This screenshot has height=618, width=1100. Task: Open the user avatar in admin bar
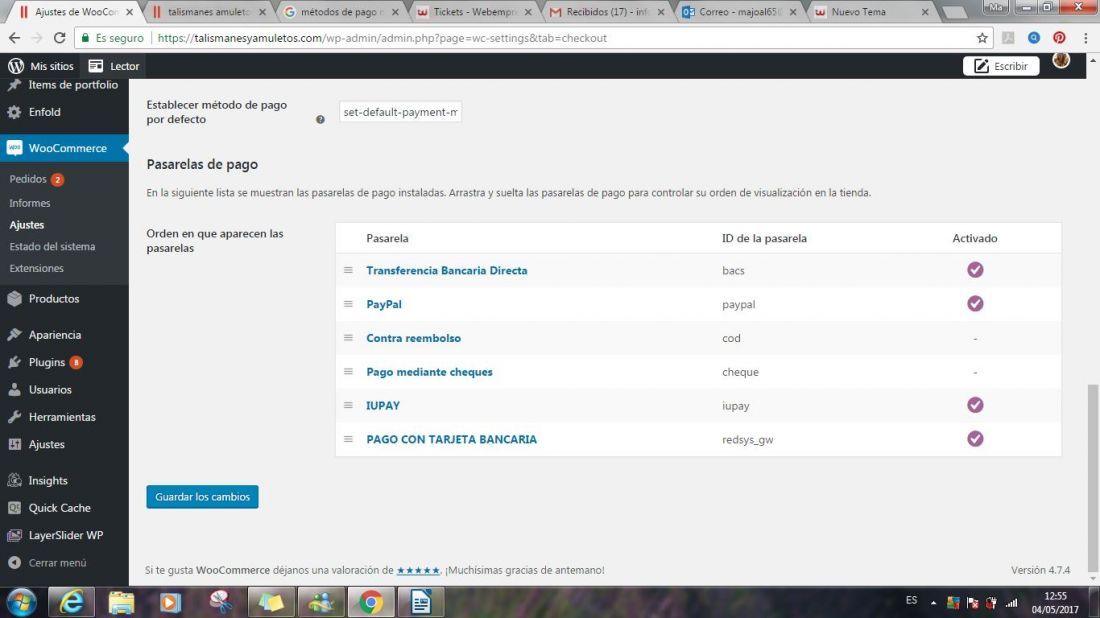coord(1061,61)
